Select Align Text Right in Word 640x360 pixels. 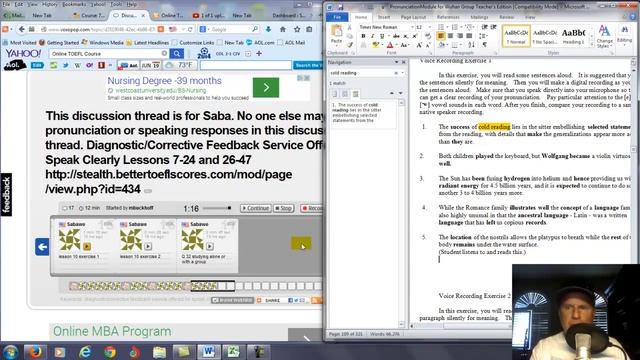(x=460, y=36)
